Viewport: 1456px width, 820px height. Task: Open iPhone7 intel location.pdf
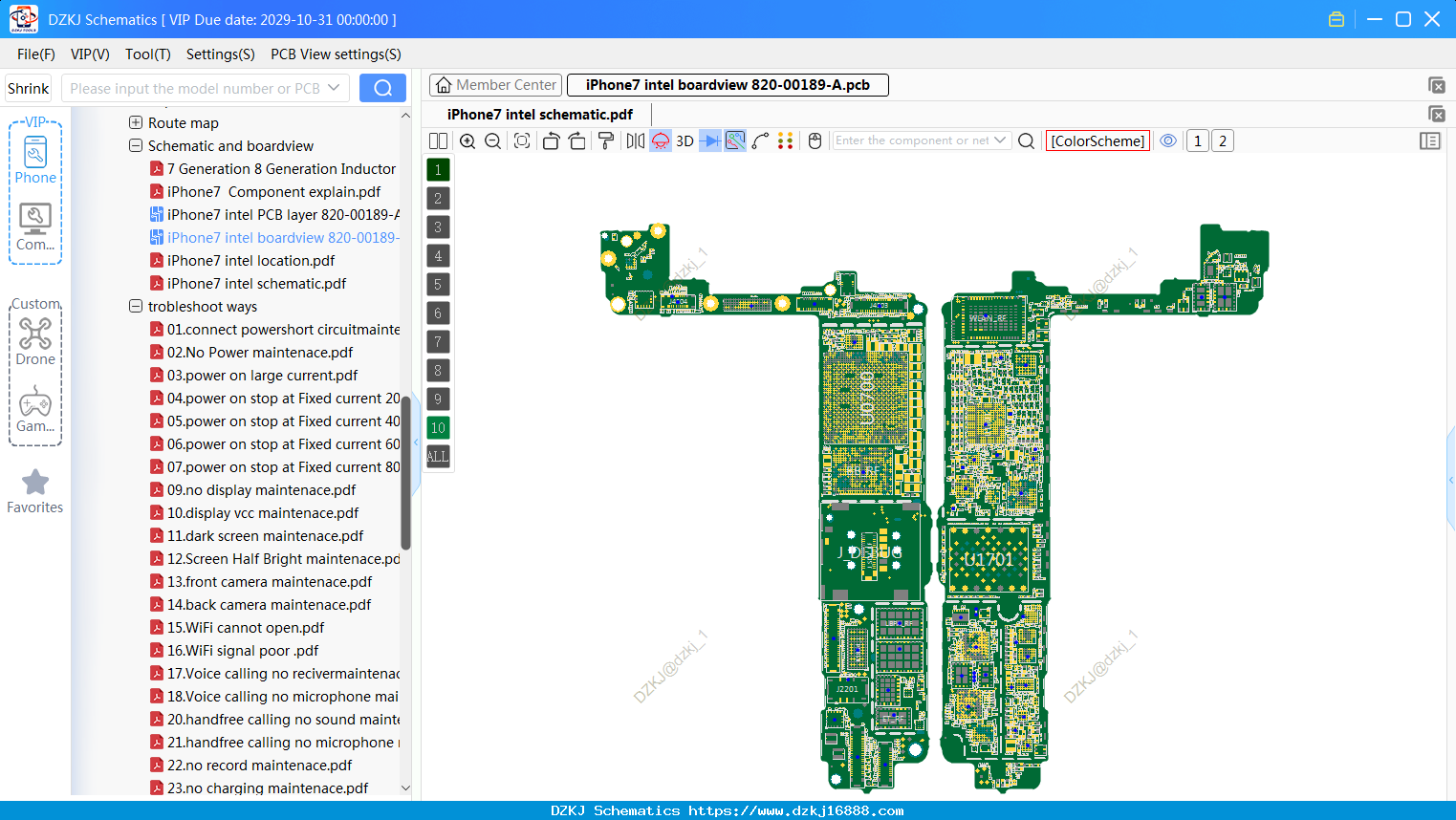click(250, 261)
